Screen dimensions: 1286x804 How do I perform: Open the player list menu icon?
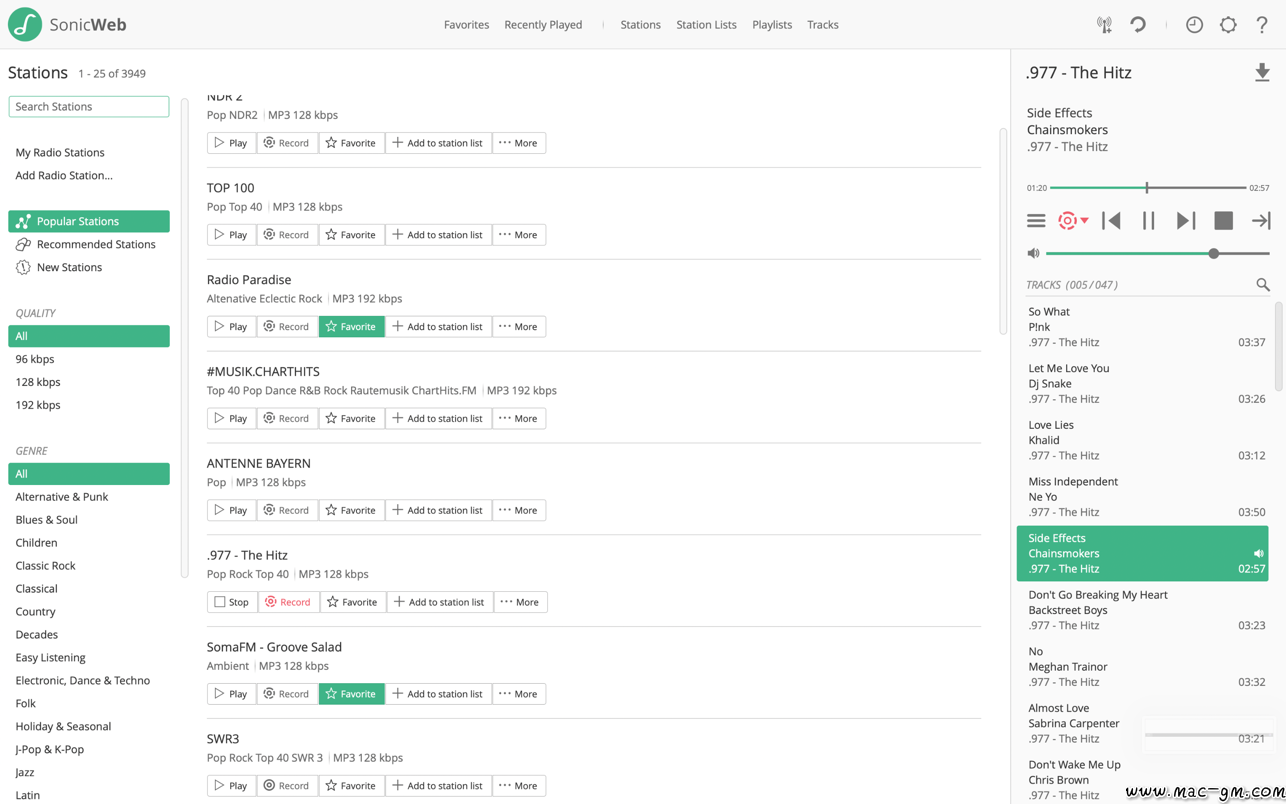point(1036,221)
